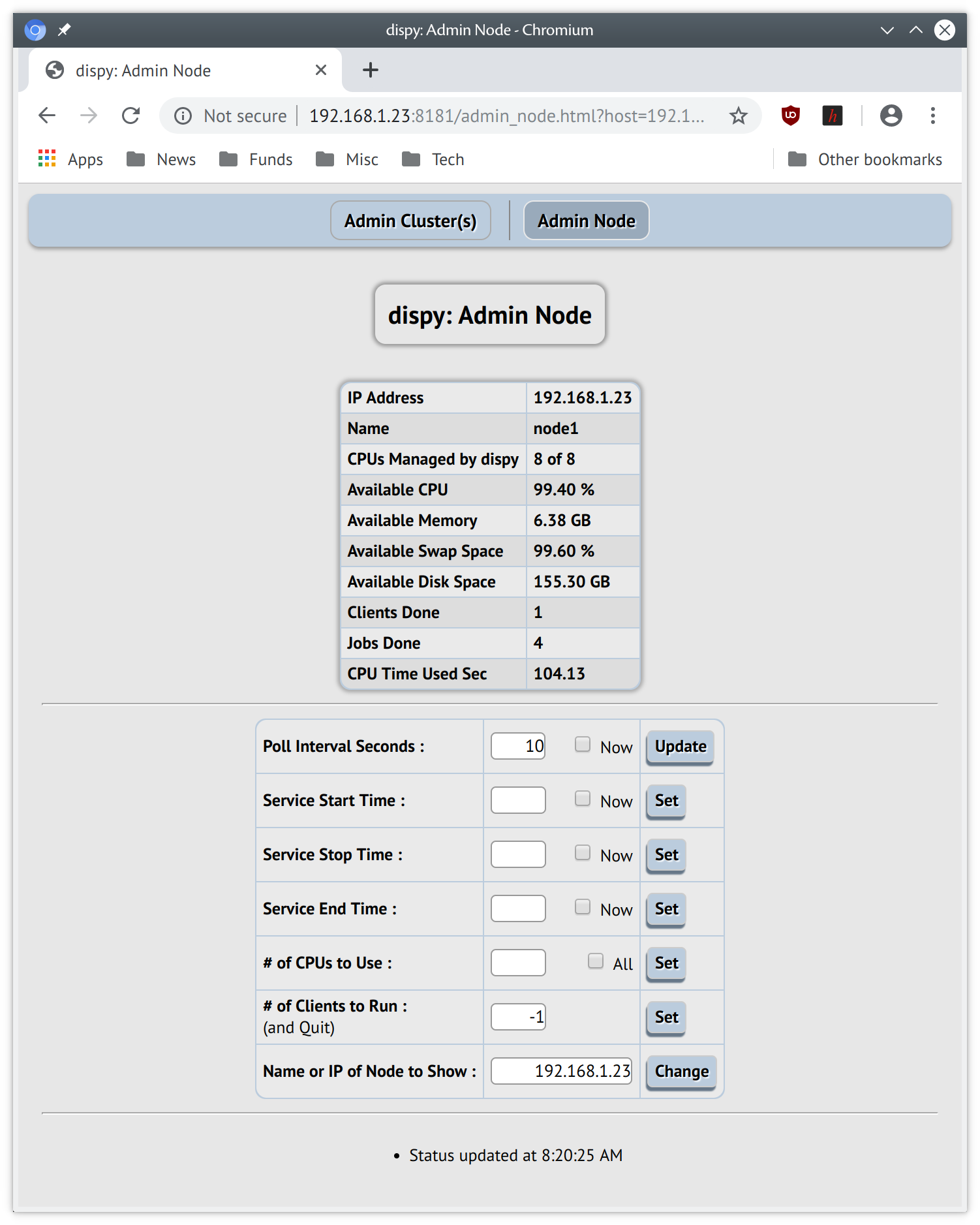Viewport: 980px width, 1225px height.
Task: Click the Available Memory value 6.38 GB
Action: click(562, 520)
